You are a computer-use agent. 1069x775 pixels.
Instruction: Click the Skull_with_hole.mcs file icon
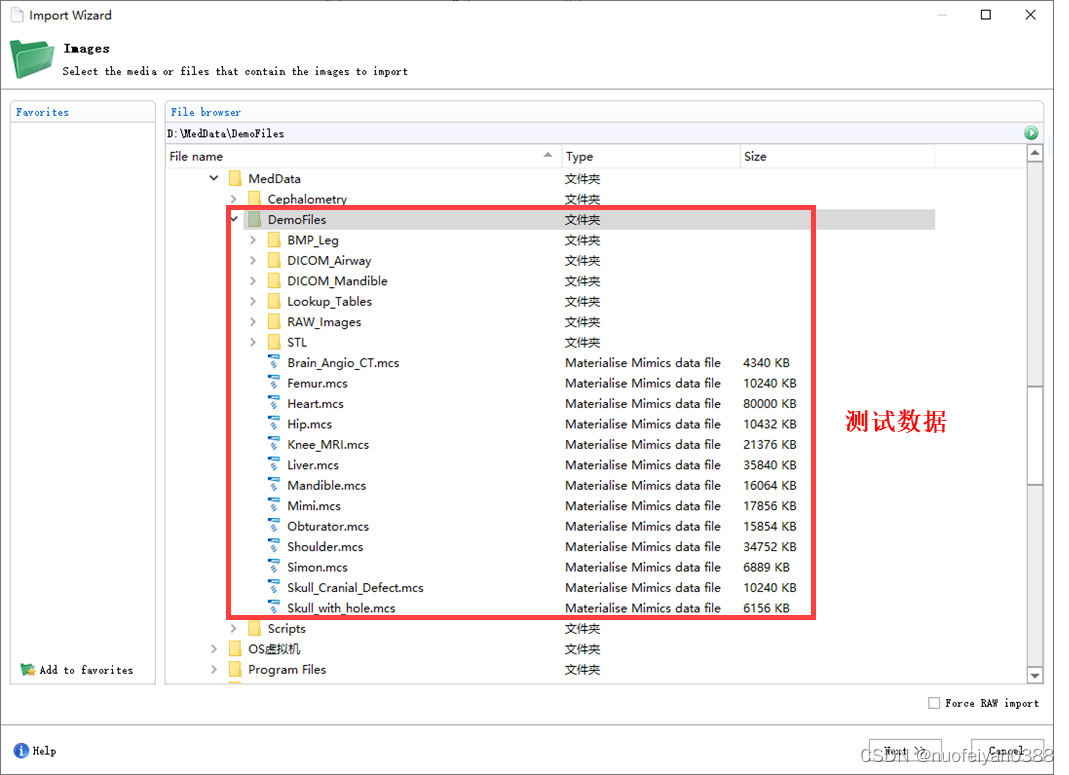pyautogui.click(x=273, y=607)
